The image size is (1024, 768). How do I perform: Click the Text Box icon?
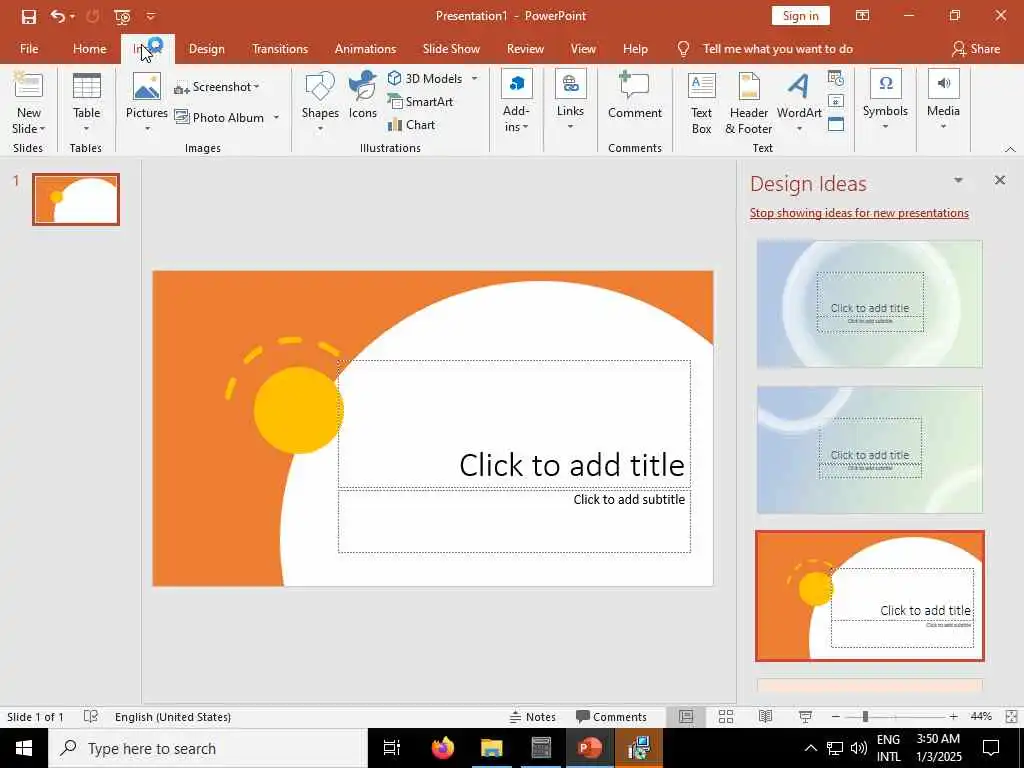pos(702,86)
